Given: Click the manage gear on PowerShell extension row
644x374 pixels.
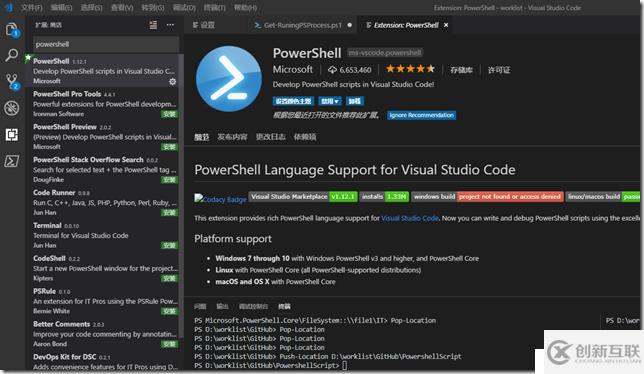Looking at the screenshot, I should 172,81.
